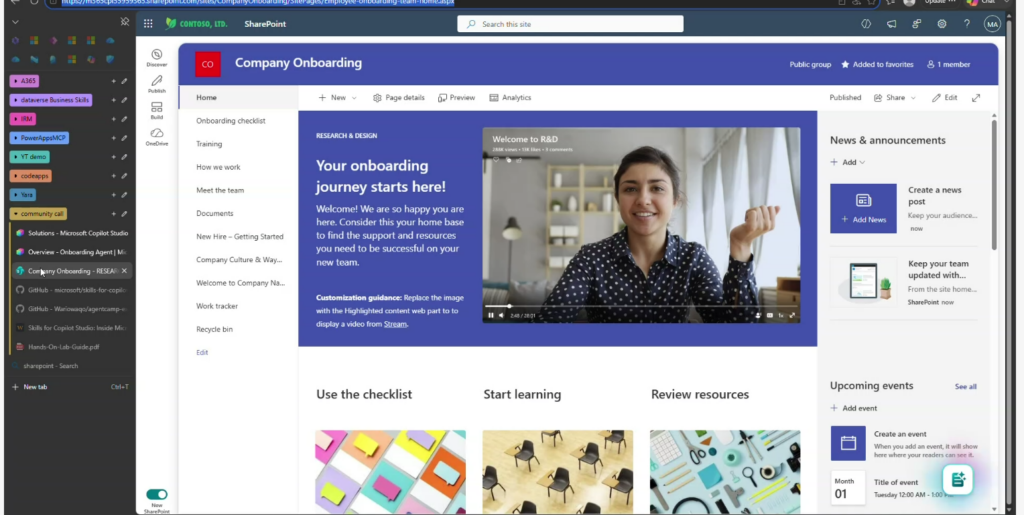Open a New tab in sidebar
The image size is (1024, 515).
(70, 387)
